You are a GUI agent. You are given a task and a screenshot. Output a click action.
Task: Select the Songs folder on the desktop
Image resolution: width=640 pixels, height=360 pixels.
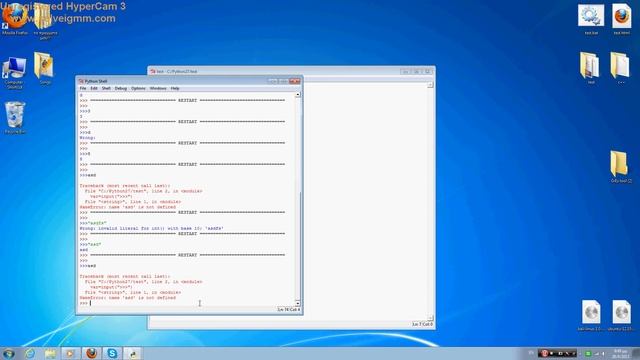pos(44,68)
